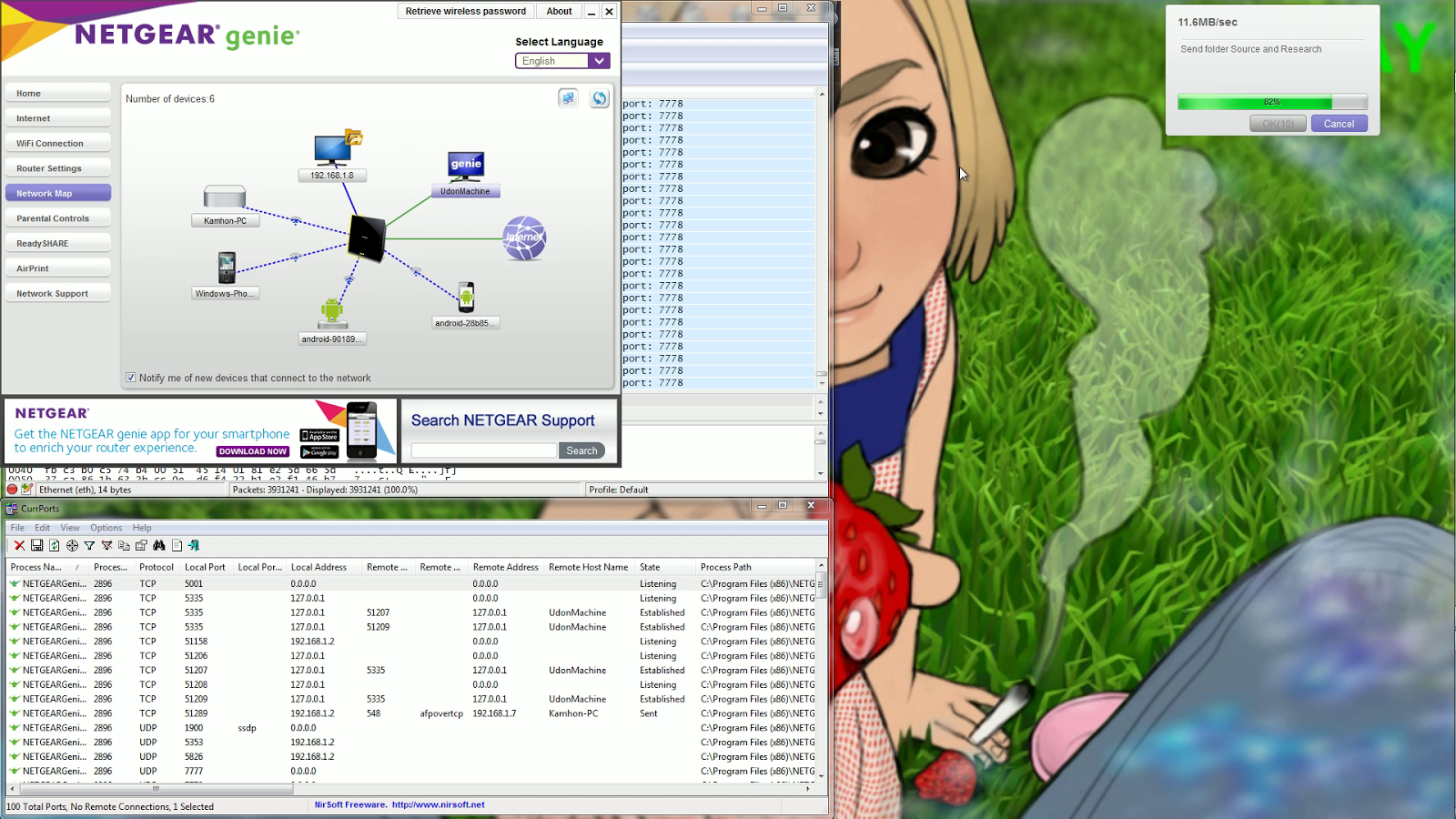Go to Home in genie sidebar
This screenshot has width=1456, height=819.
58,93
